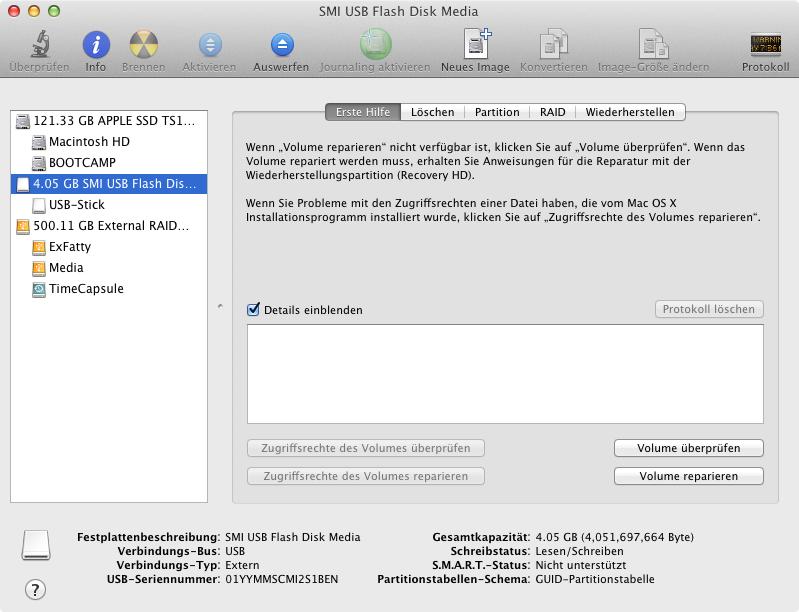Eject disk with Auswerfen icon

click(x=282, y=45)
